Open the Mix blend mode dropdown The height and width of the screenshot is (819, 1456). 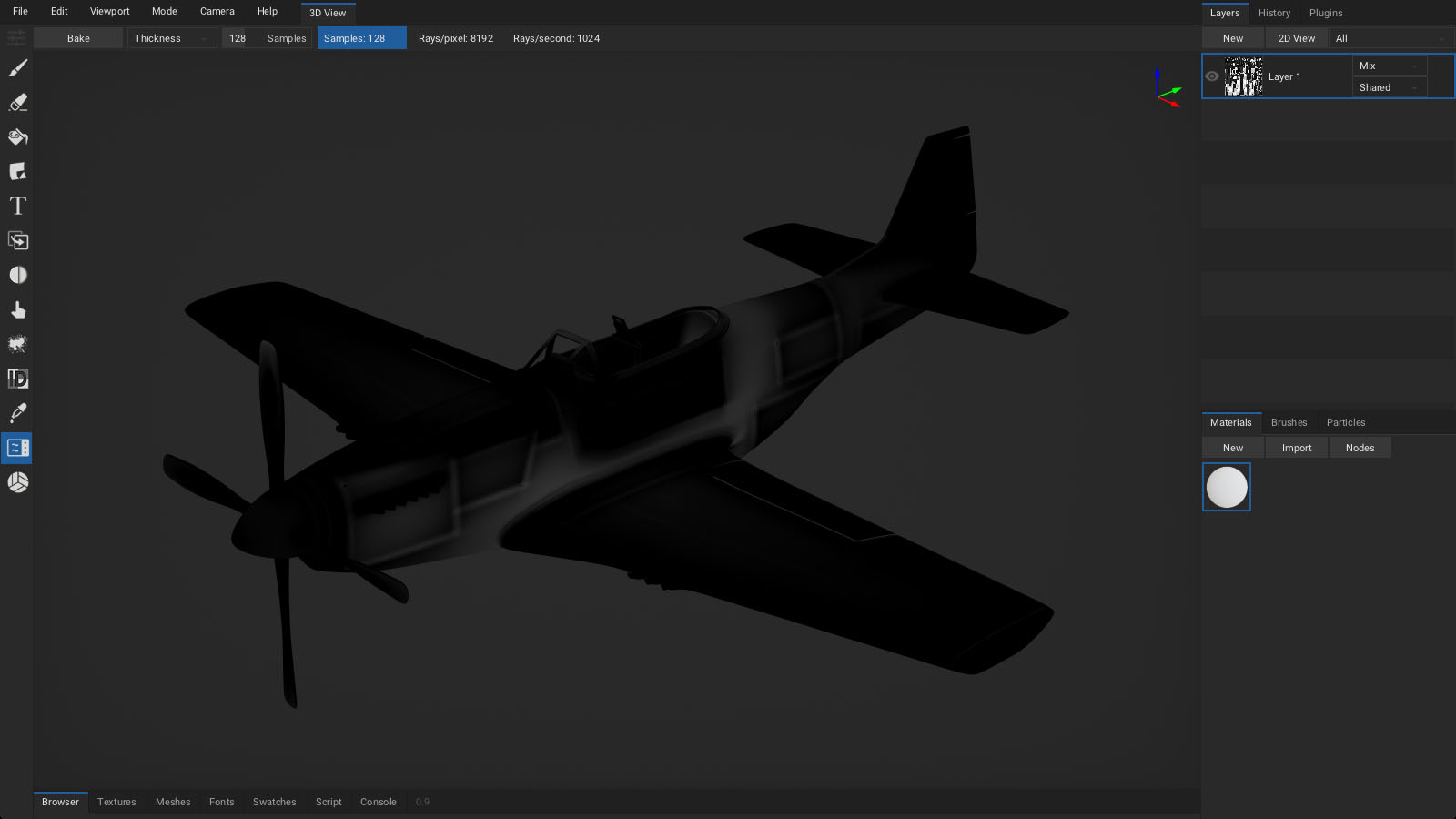coord(1389,66)
